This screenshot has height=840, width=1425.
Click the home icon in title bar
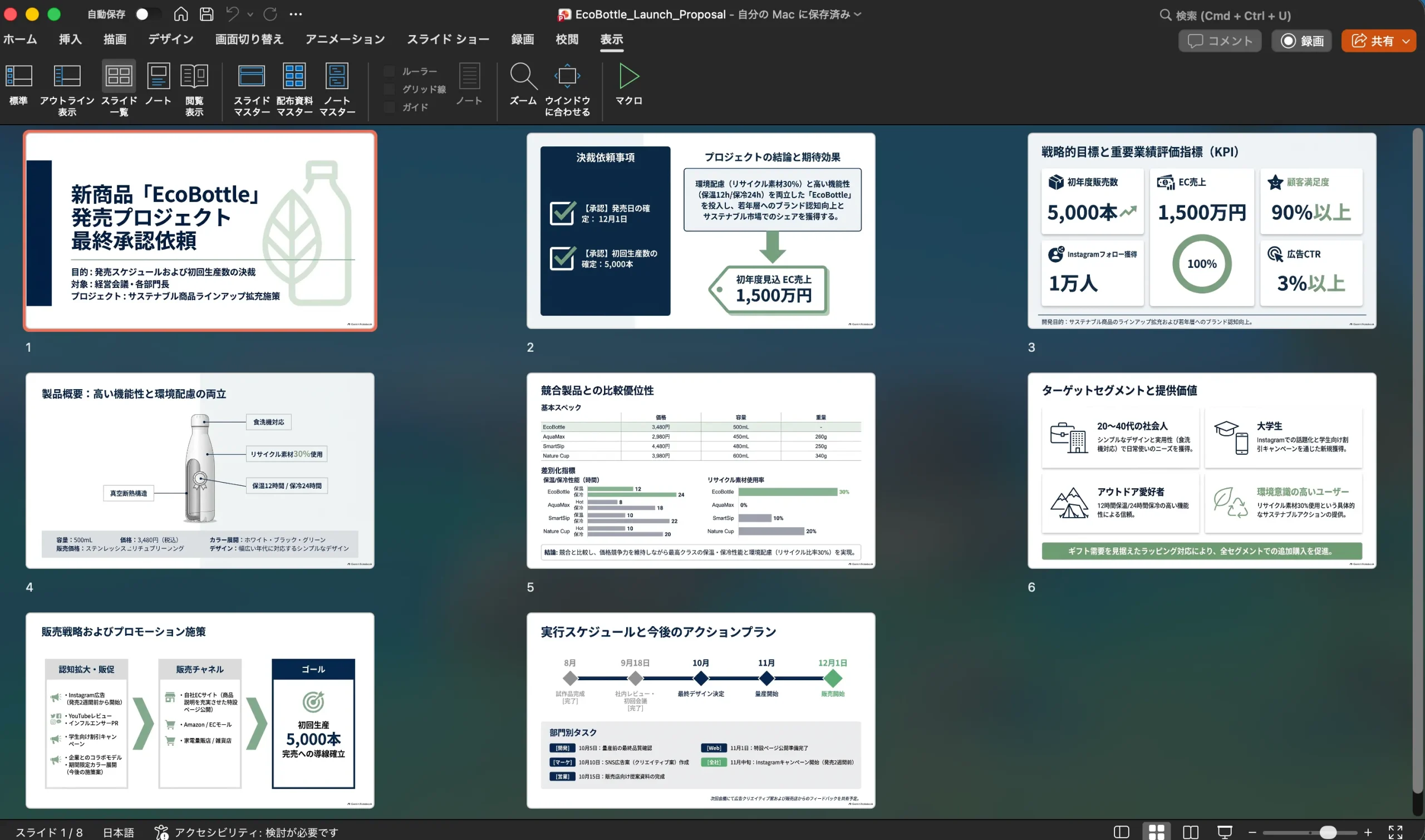coord(180,14)
